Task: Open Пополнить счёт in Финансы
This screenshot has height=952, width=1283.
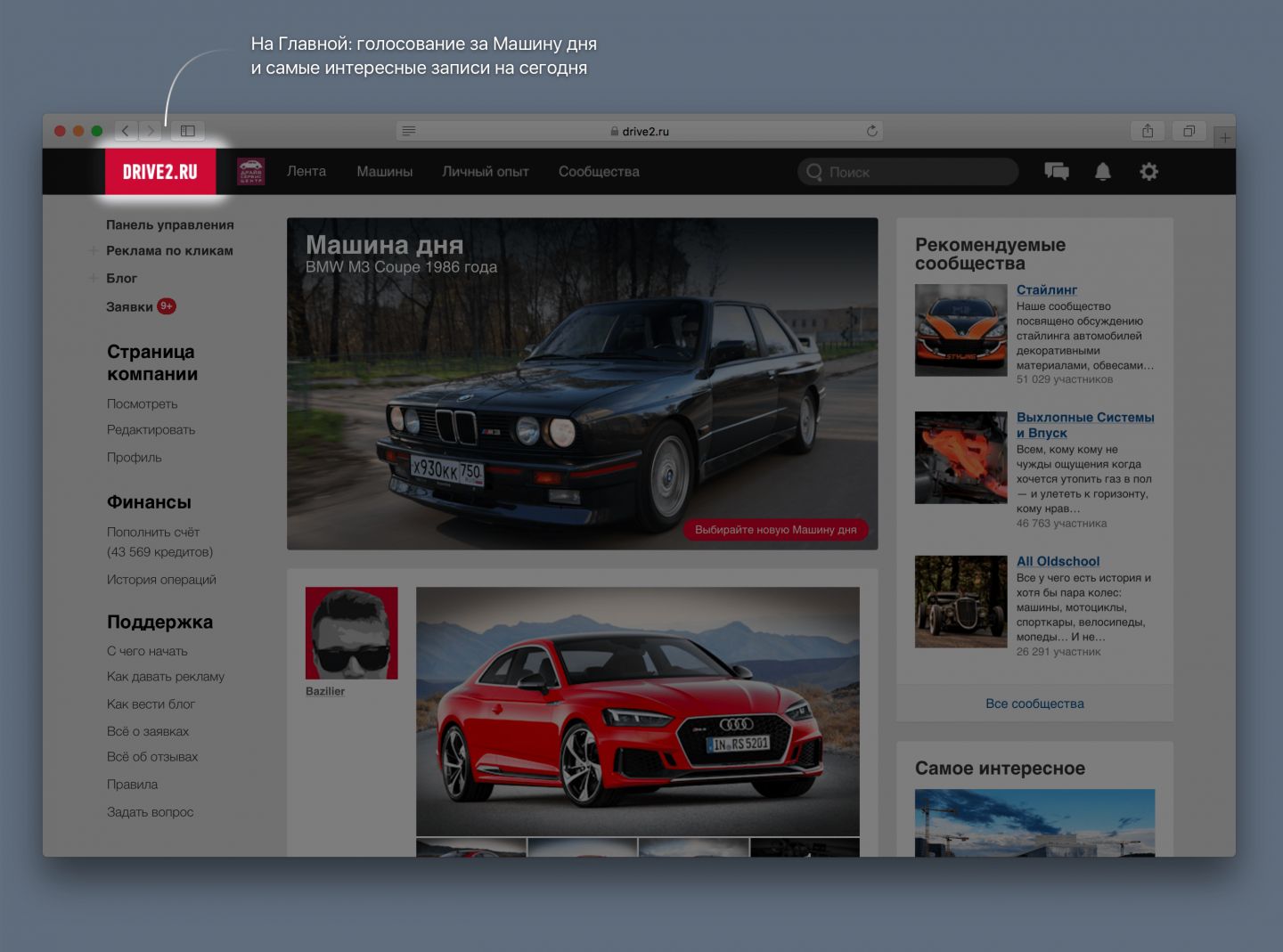Action: 153,533
